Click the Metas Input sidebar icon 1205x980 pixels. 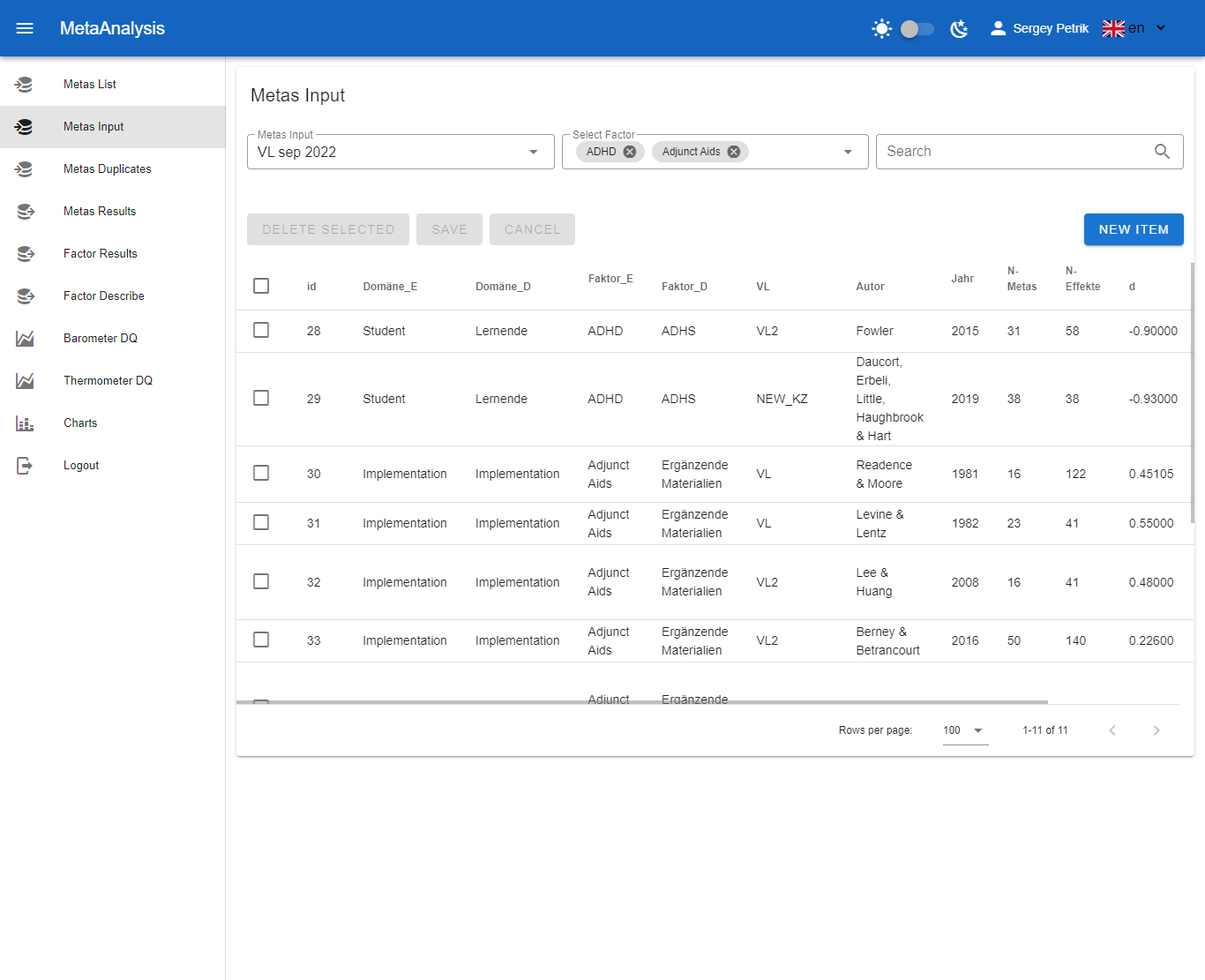click(x=25, y=127)
